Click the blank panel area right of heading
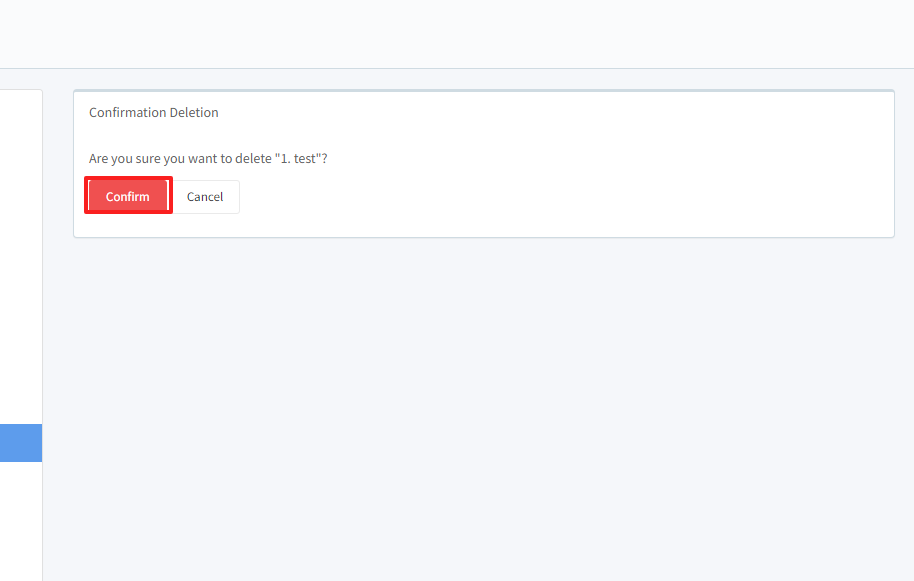The image size is (914, 581). coord(550,113)
